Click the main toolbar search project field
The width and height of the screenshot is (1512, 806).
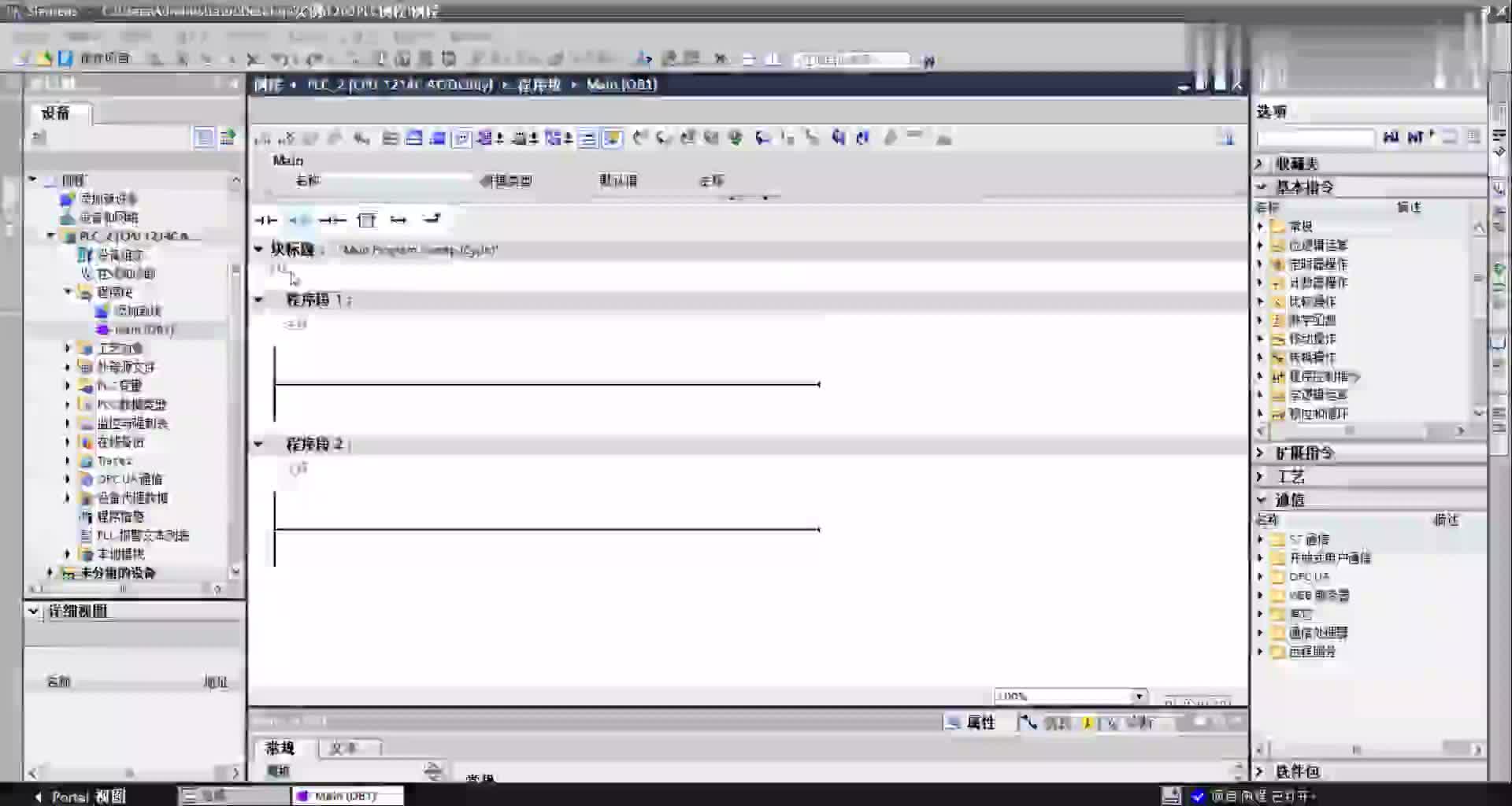[850, 60]
